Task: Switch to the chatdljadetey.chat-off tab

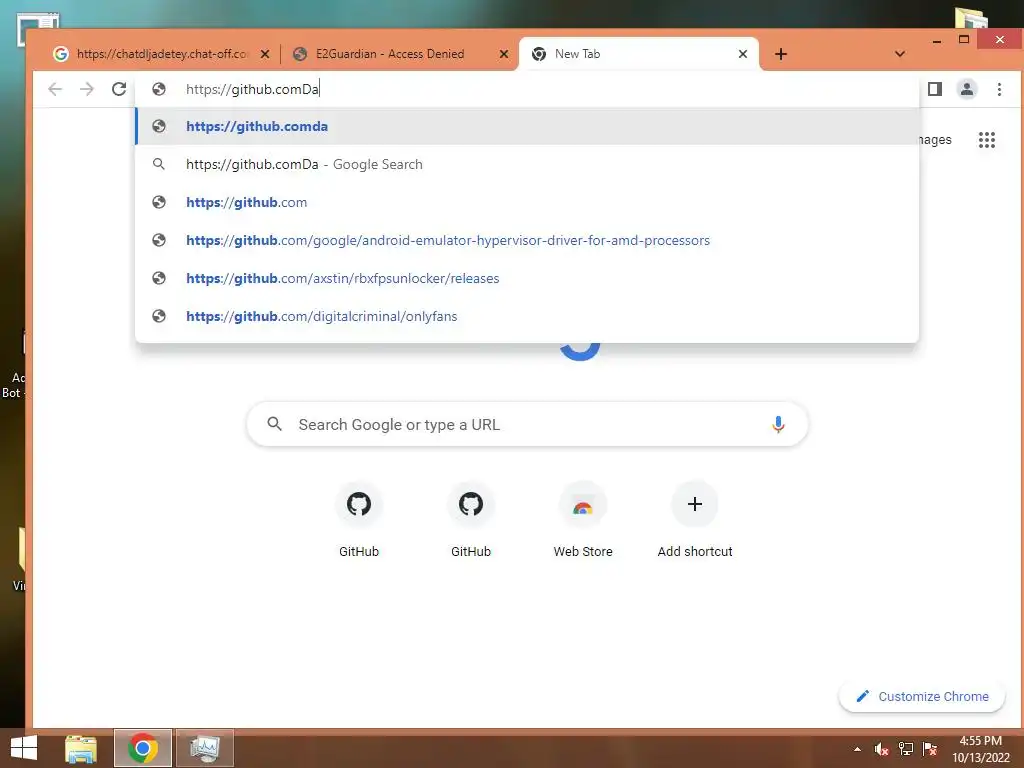Action: click(x=162, y=54)
